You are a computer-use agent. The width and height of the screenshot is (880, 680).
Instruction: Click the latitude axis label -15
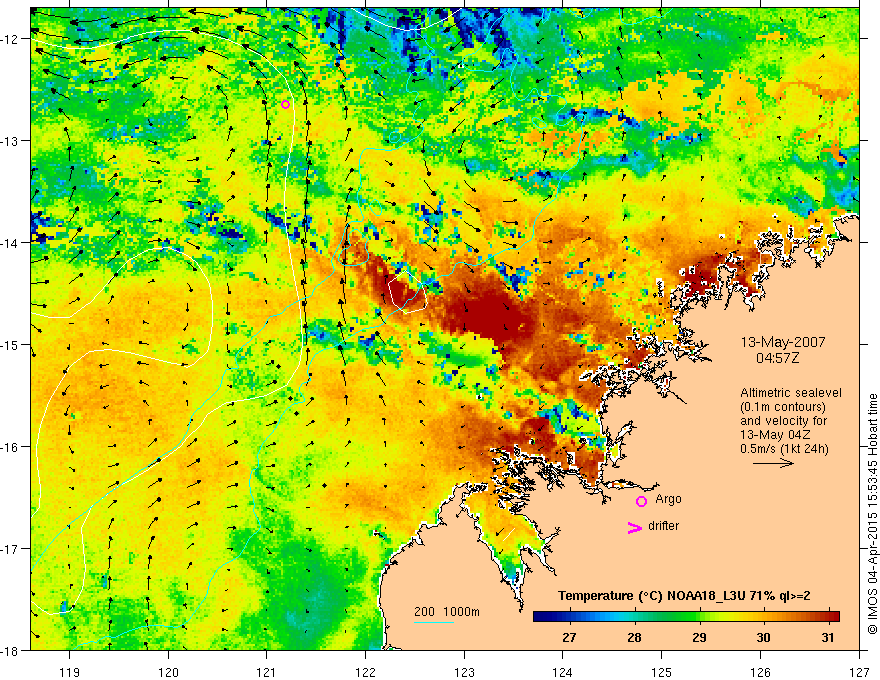click(x=11, y=344)
